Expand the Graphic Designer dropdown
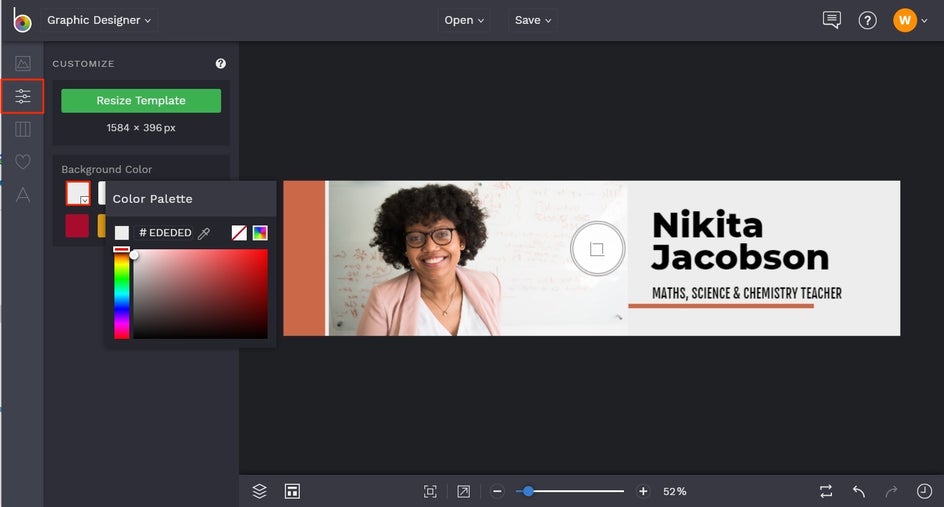944x507 pixels. pyautogui.click(x=100, y=20)
